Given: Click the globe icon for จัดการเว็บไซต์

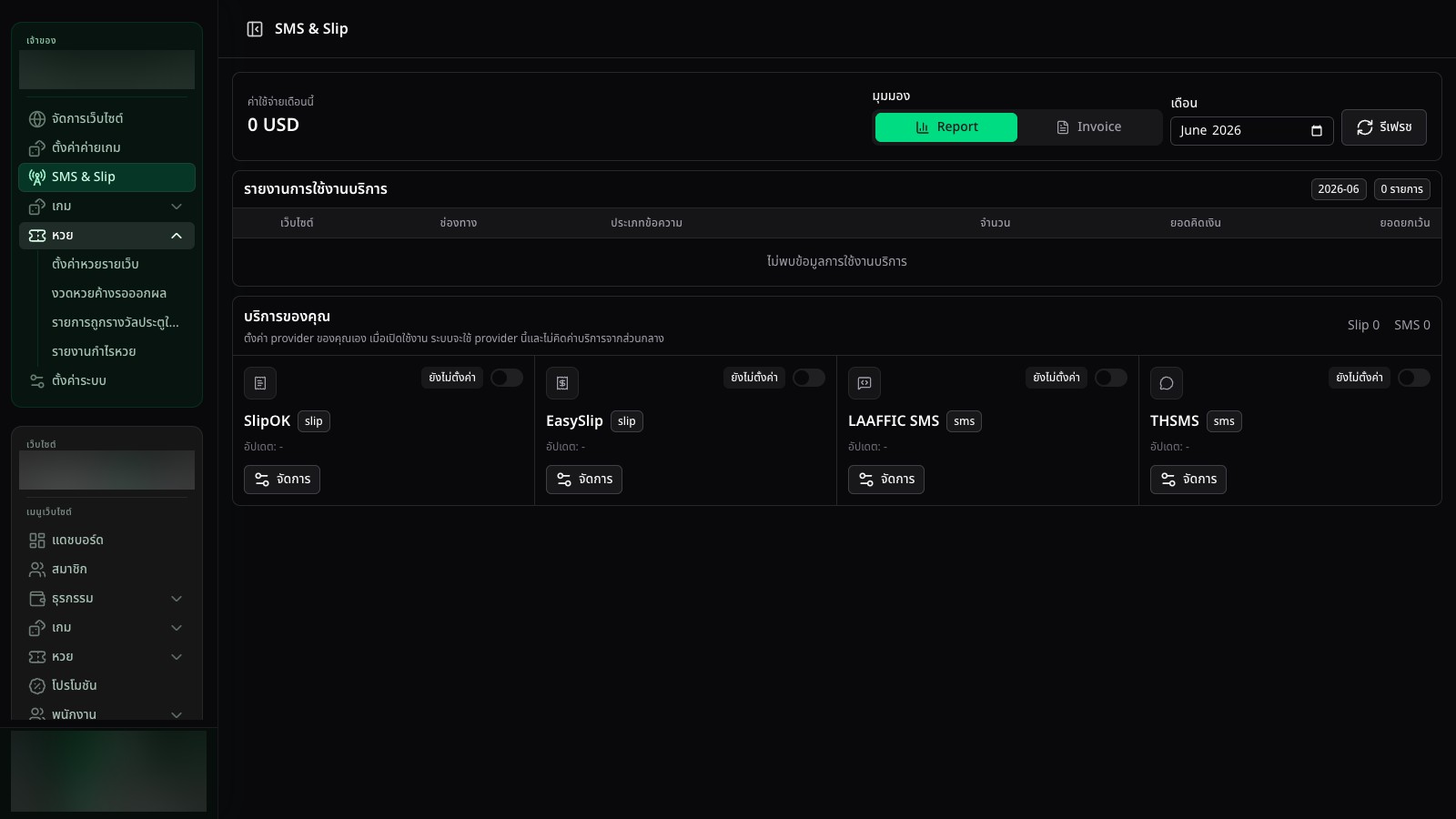Looking at the screenshot, I should tap(37, 119).
